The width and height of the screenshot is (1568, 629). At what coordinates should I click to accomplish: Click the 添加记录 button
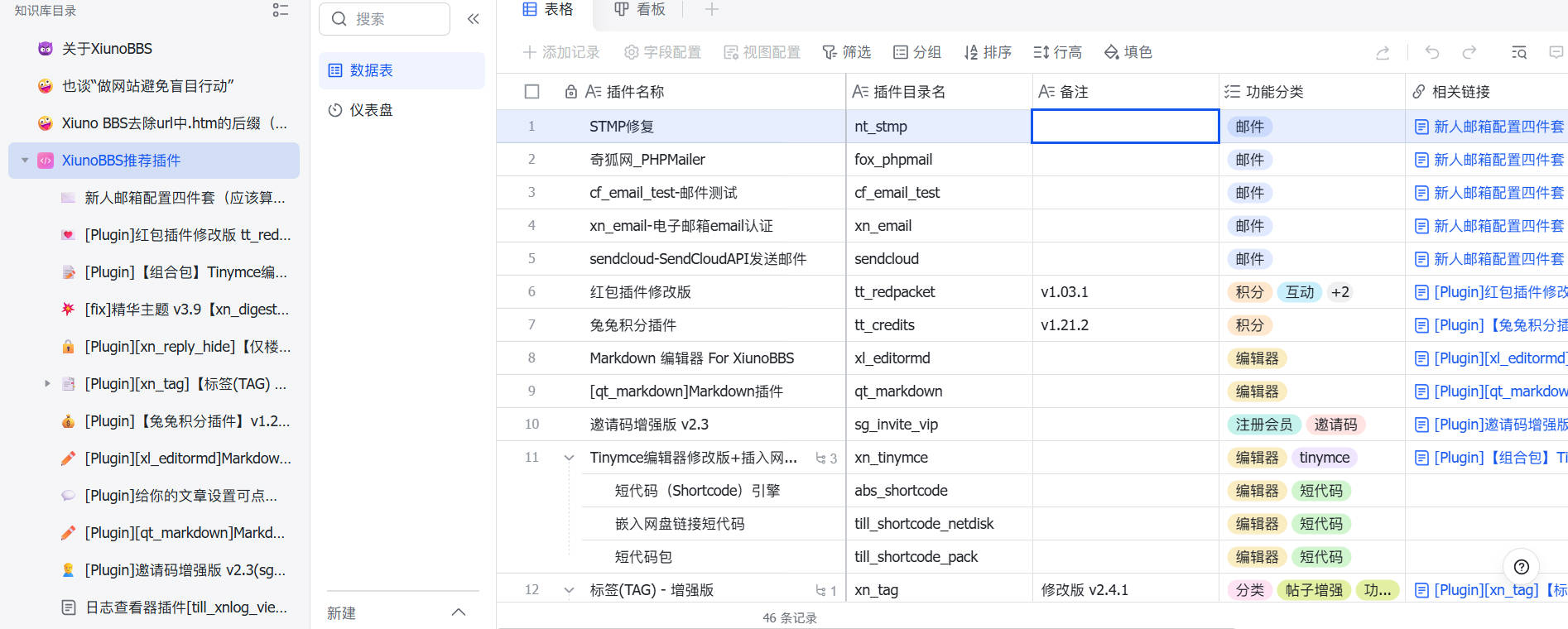[x=561, y=53]
